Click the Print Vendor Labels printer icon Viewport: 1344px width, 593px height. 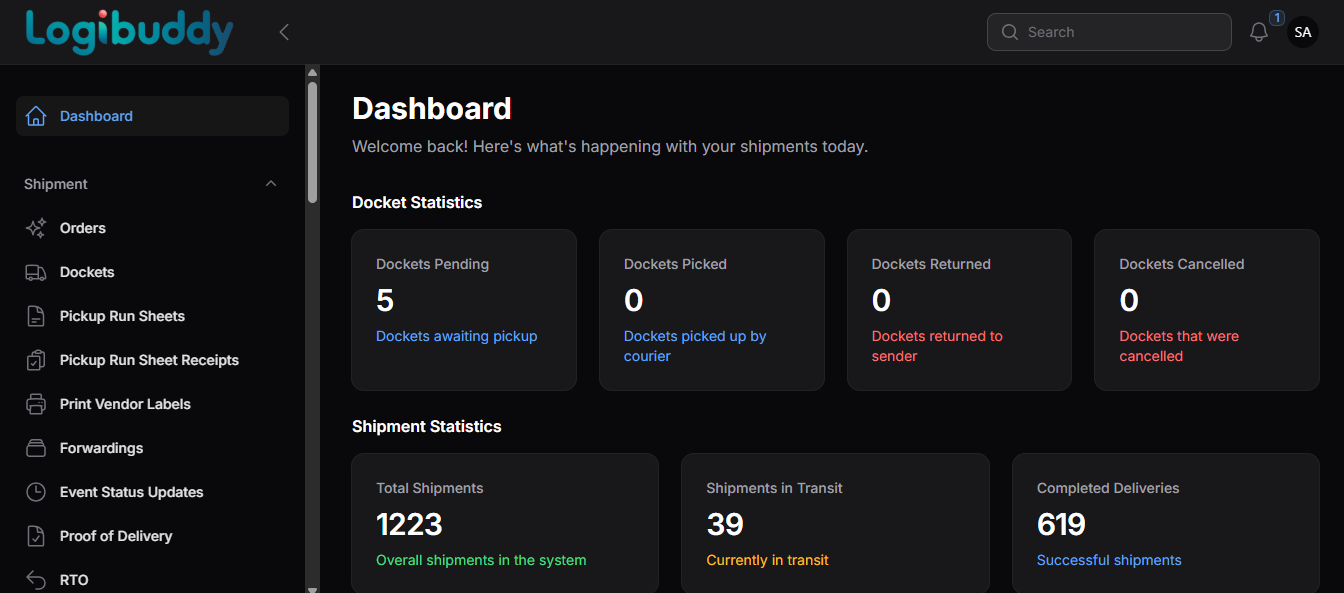pos(35,404)
